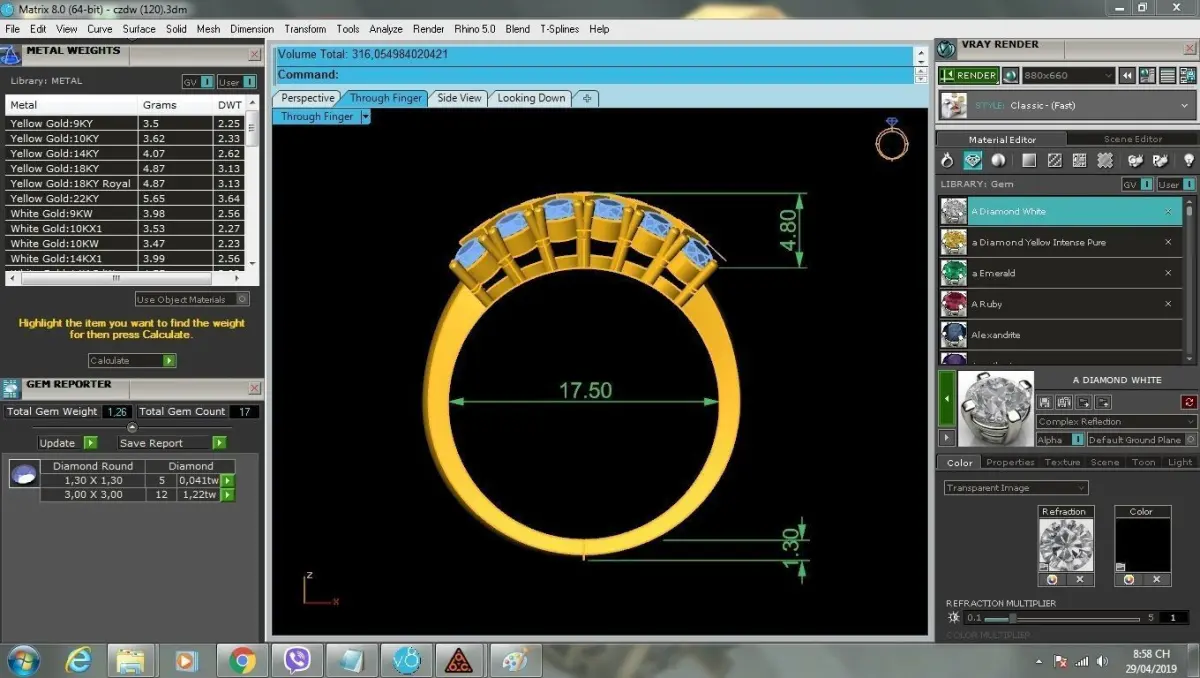Select the dotted pattern texture material icon
Viewport: 1200px width, 678px height.
1079,160
